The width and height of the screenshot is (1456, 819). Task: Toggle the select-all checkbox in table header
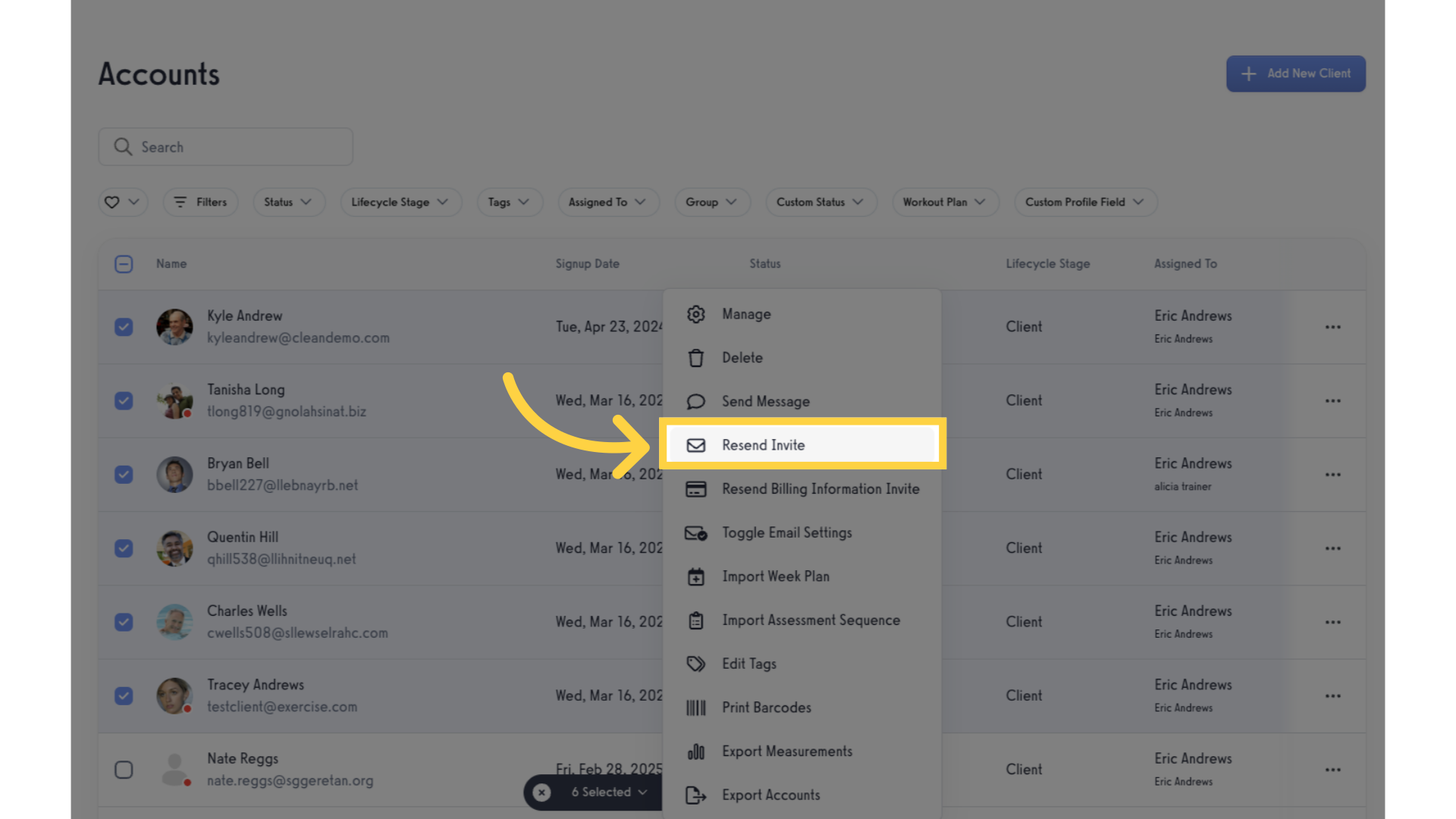(124, 264)
